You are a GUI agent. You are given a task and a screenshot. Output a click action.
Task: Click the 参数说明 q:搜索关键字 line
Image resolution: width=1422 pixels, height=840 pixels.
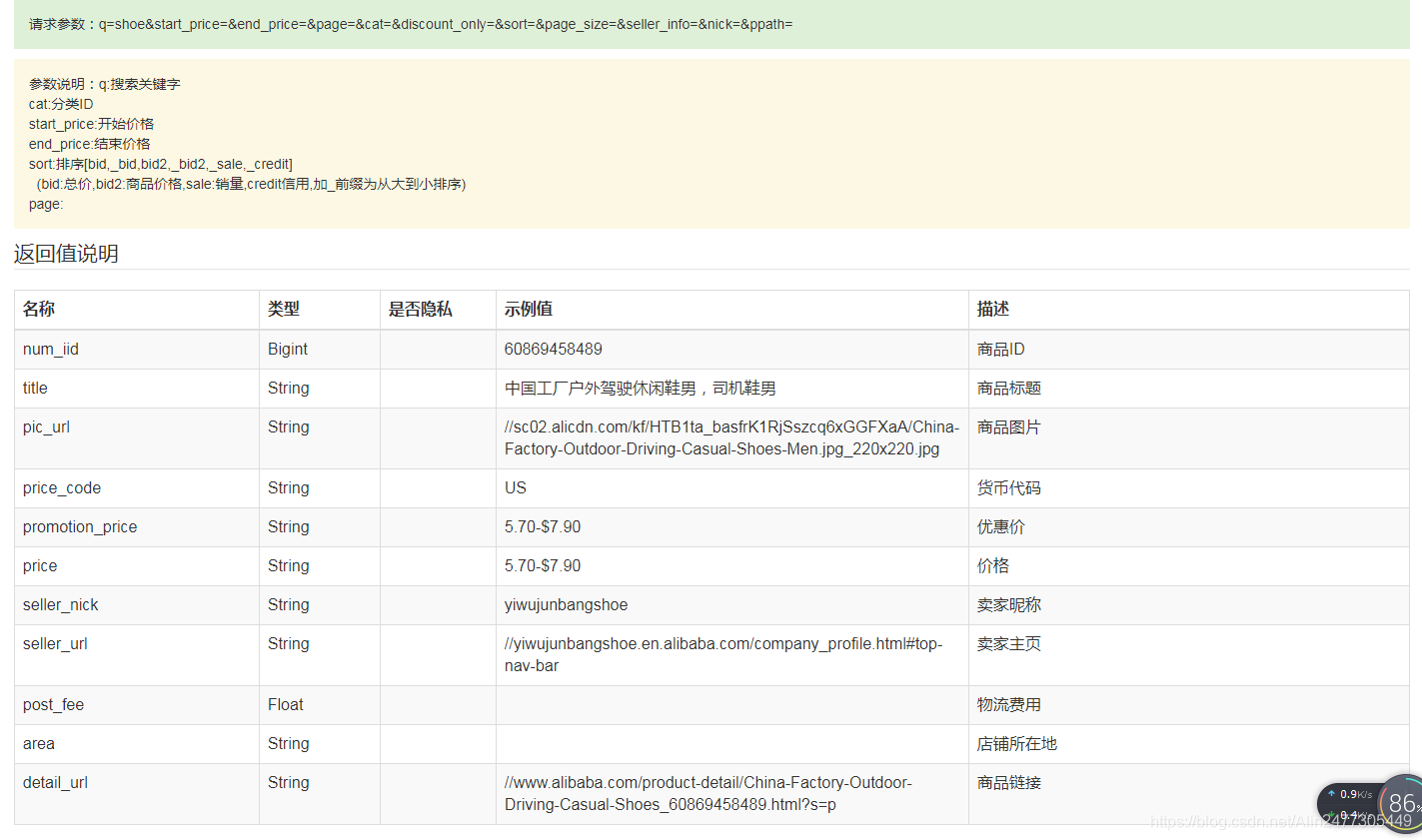click(x=105, y=84)
